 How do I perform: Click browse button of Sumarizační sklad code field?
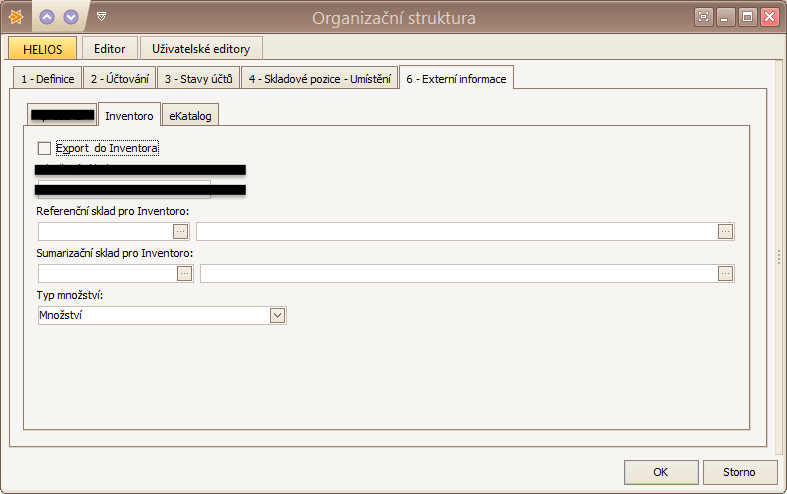[184, 273]
